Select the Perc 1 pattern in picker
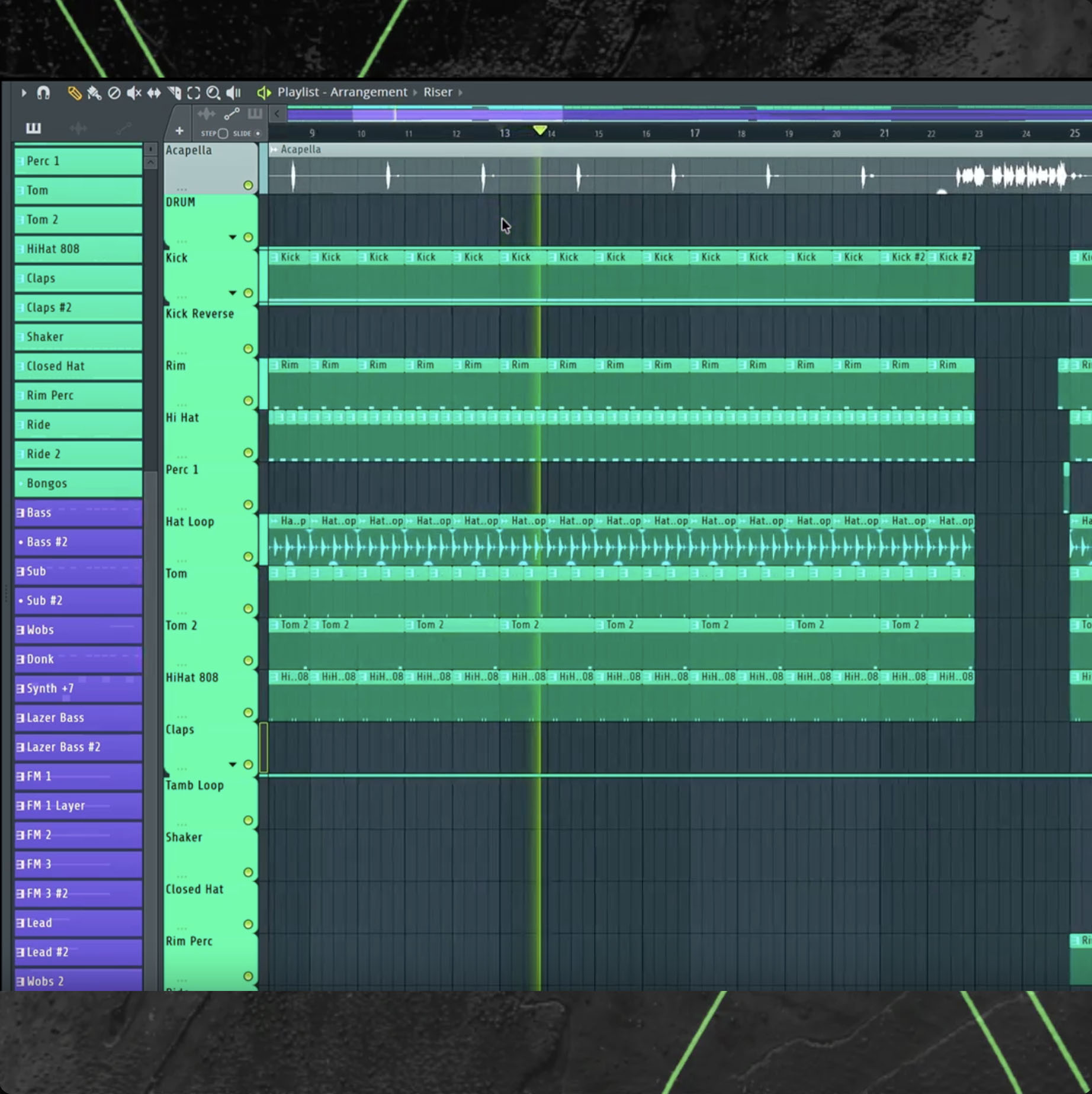1092x1094 pixels. pyautogui.click(x=78, y=161)
